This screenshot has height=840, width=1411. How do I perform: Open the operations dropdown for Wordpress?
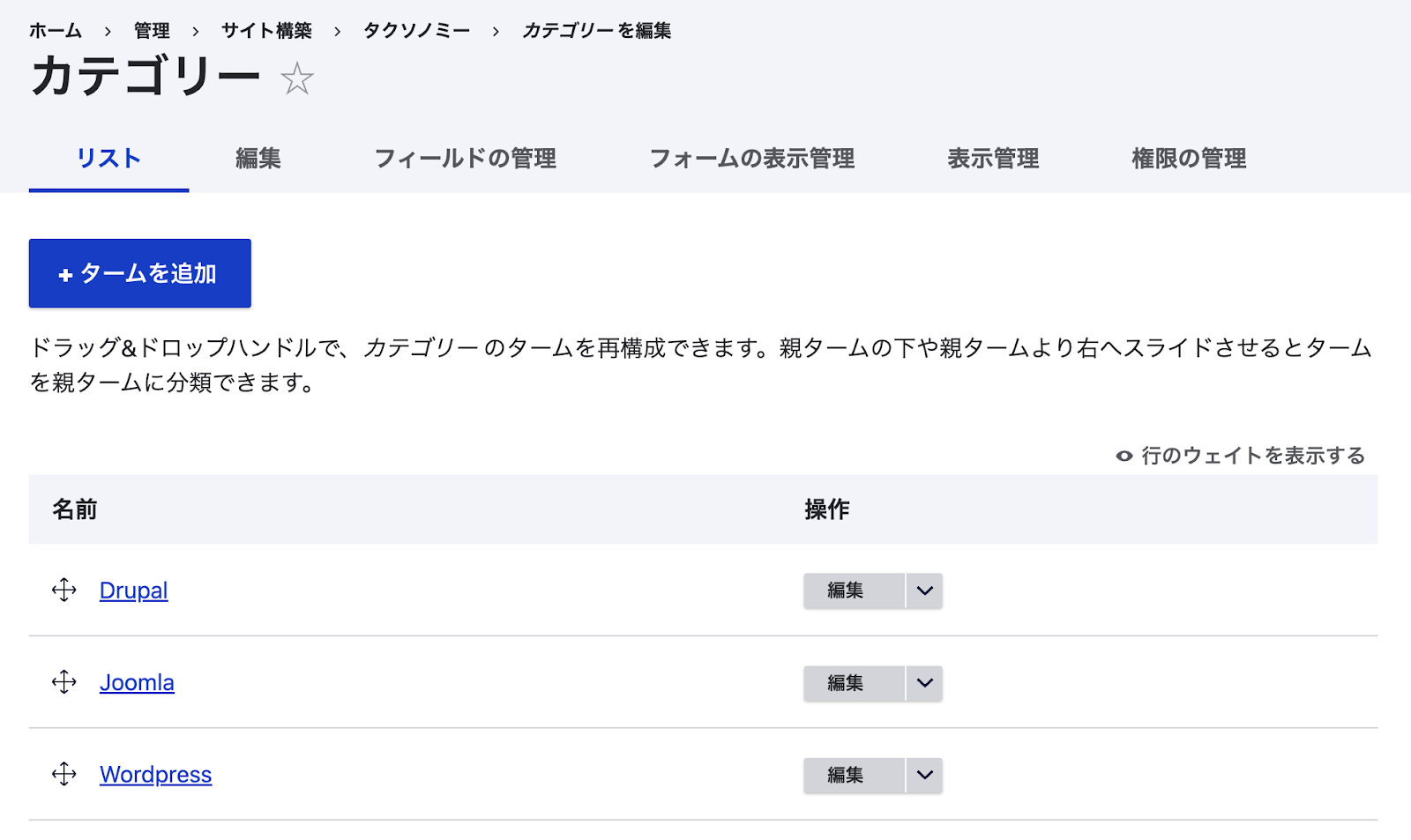923,775
